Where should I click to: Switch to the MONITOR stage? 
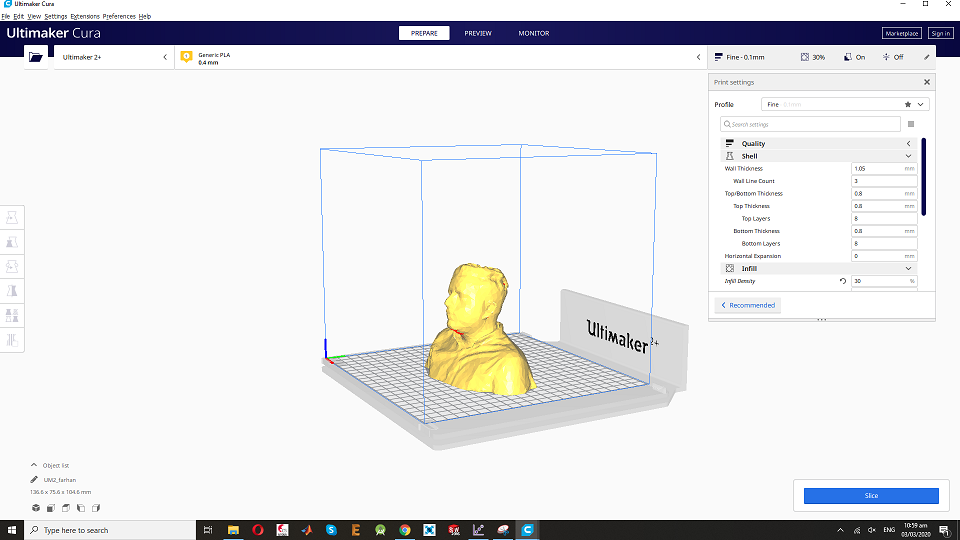[534, 33]
